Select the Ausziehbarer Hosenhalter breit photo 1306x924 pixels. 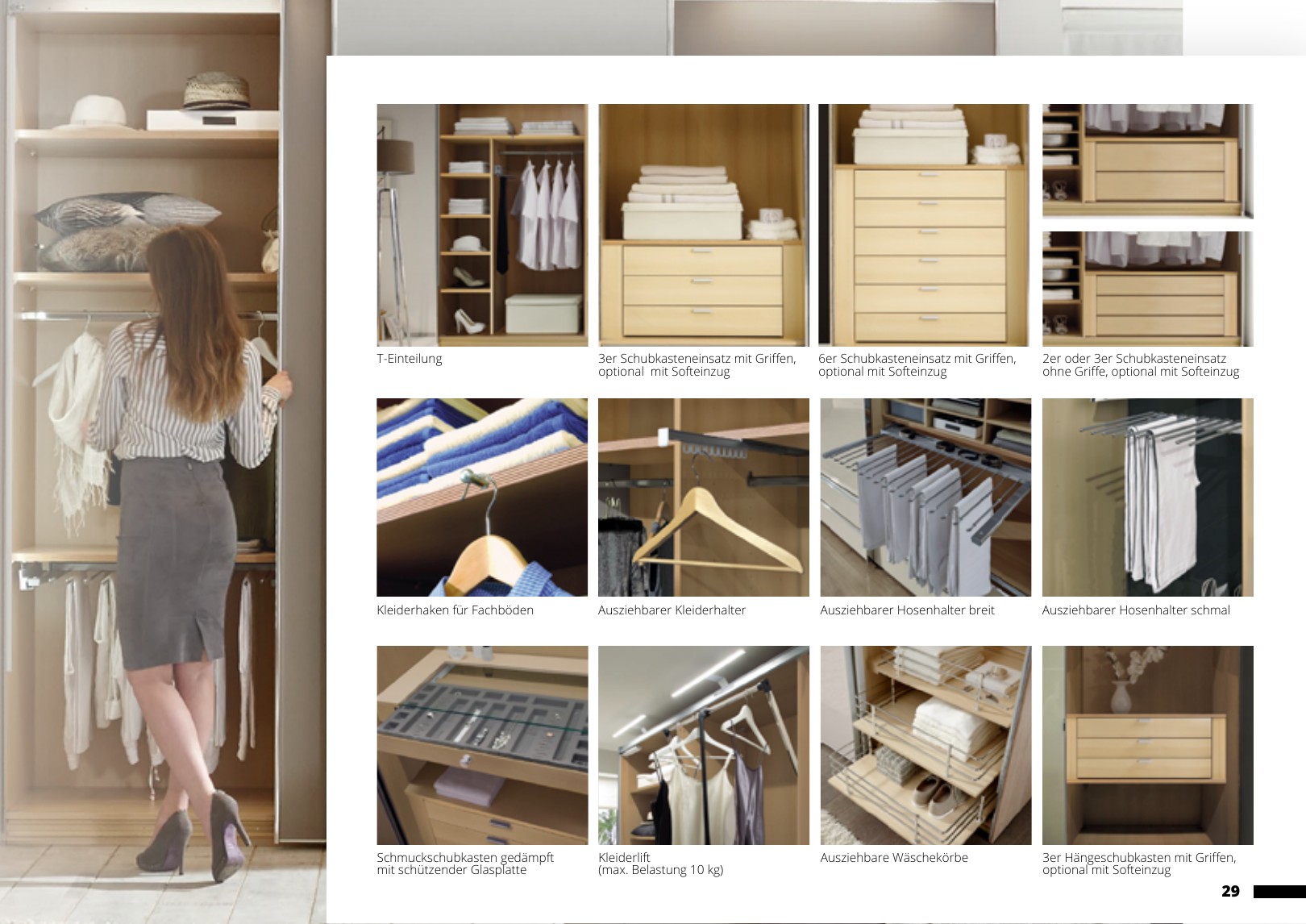(925, 497)
